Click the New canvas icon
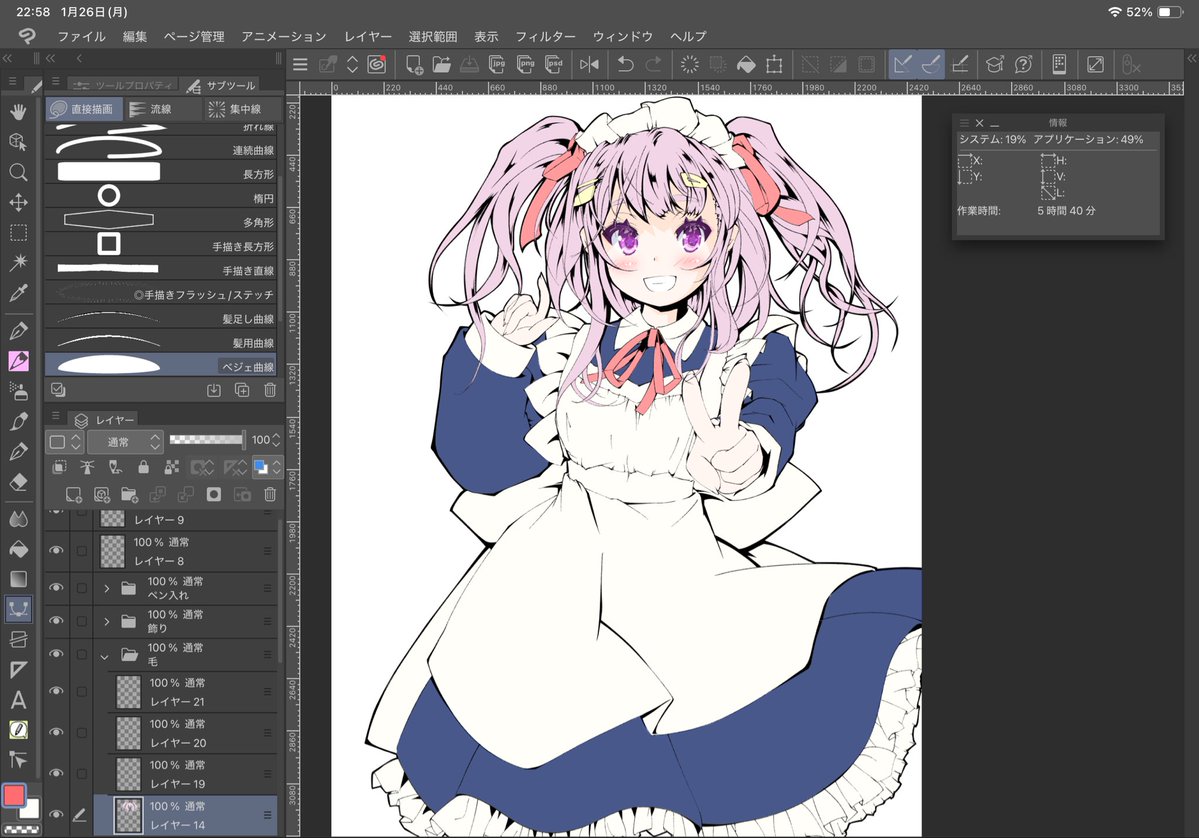The image size is (1199, 838). tap(414, 64)
